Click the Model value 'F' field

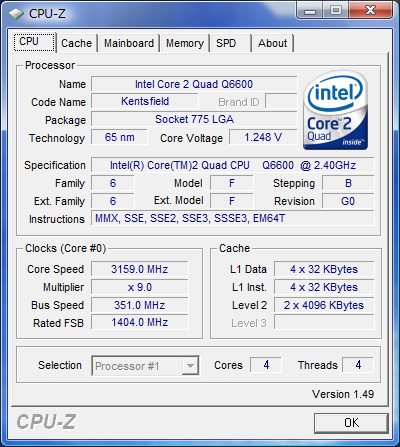click(232, 183)
